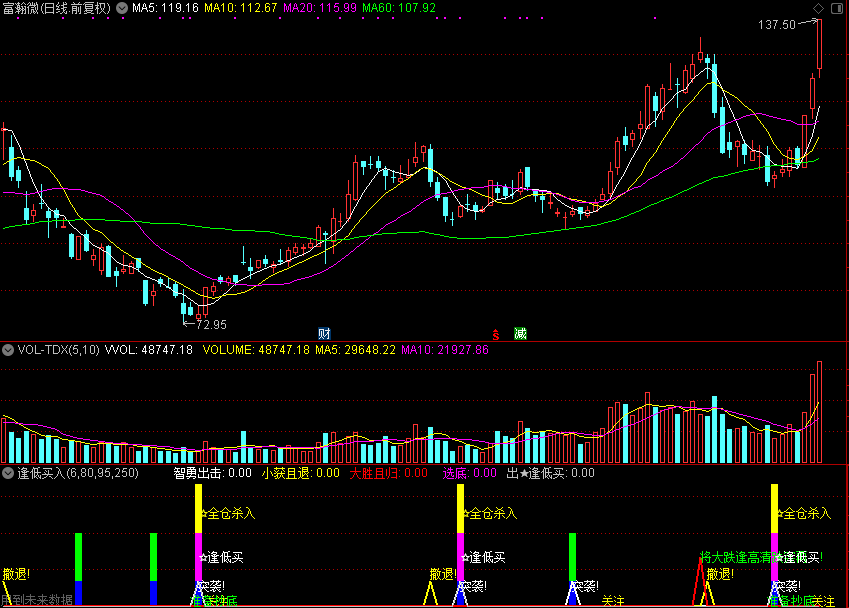Click the 72.95 low price label

pos(211,325)
